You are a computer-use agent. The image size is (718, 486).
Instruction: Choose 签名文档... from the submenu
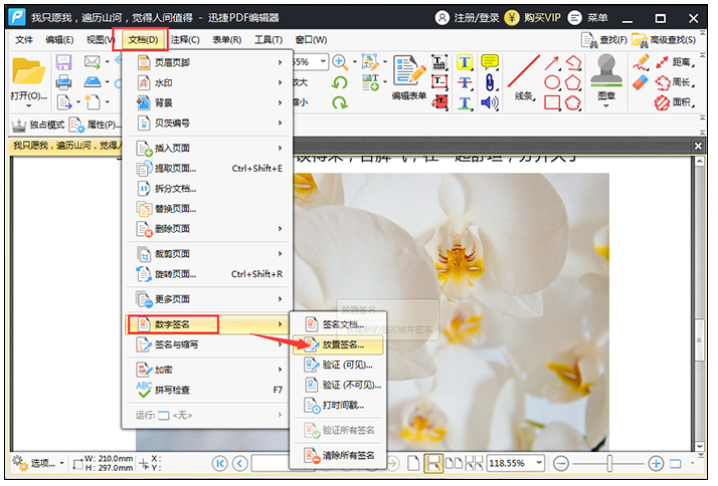[337, 325]
